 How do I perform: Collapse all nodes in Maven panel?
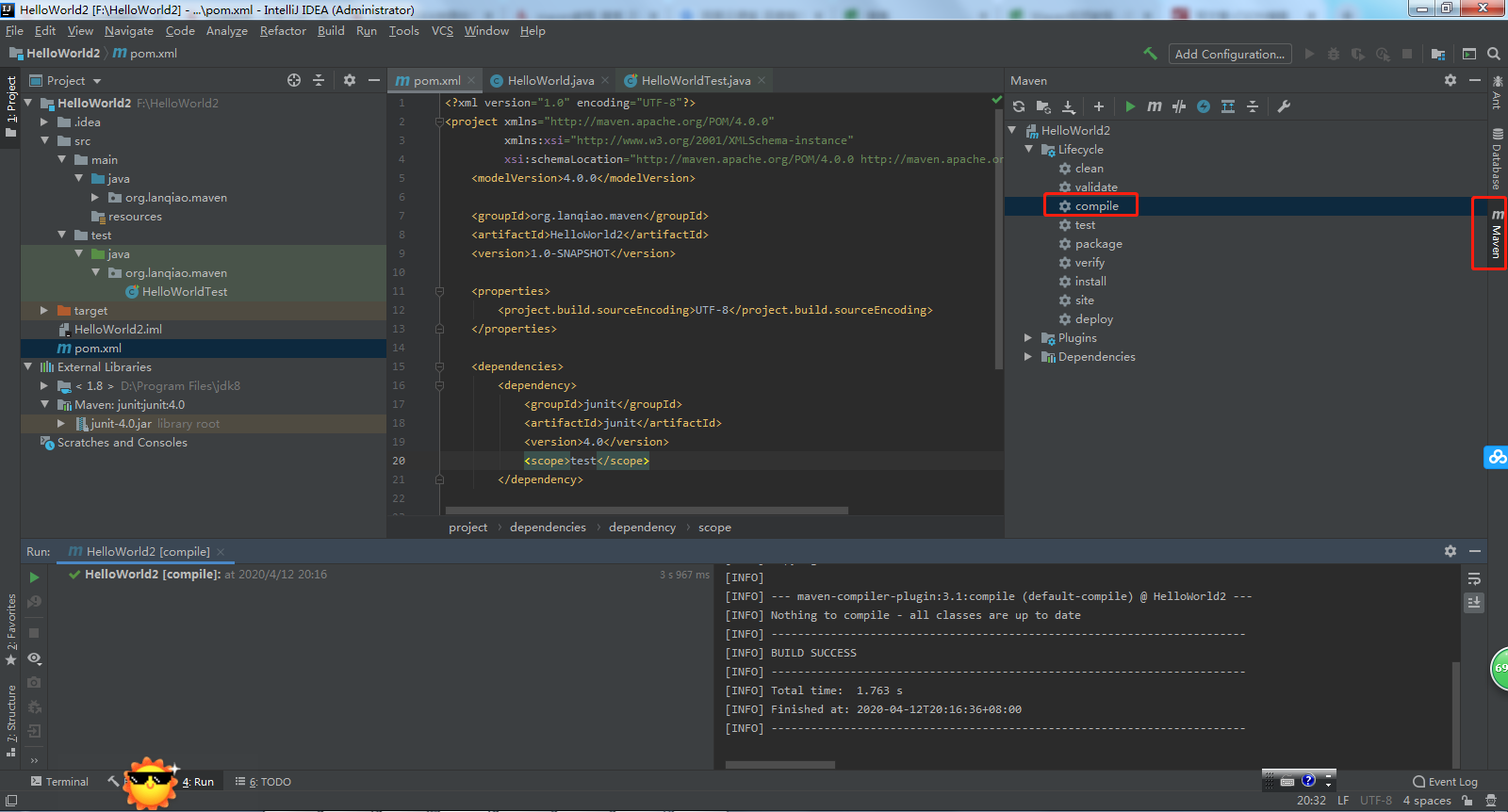click(x=1253, y=106)
